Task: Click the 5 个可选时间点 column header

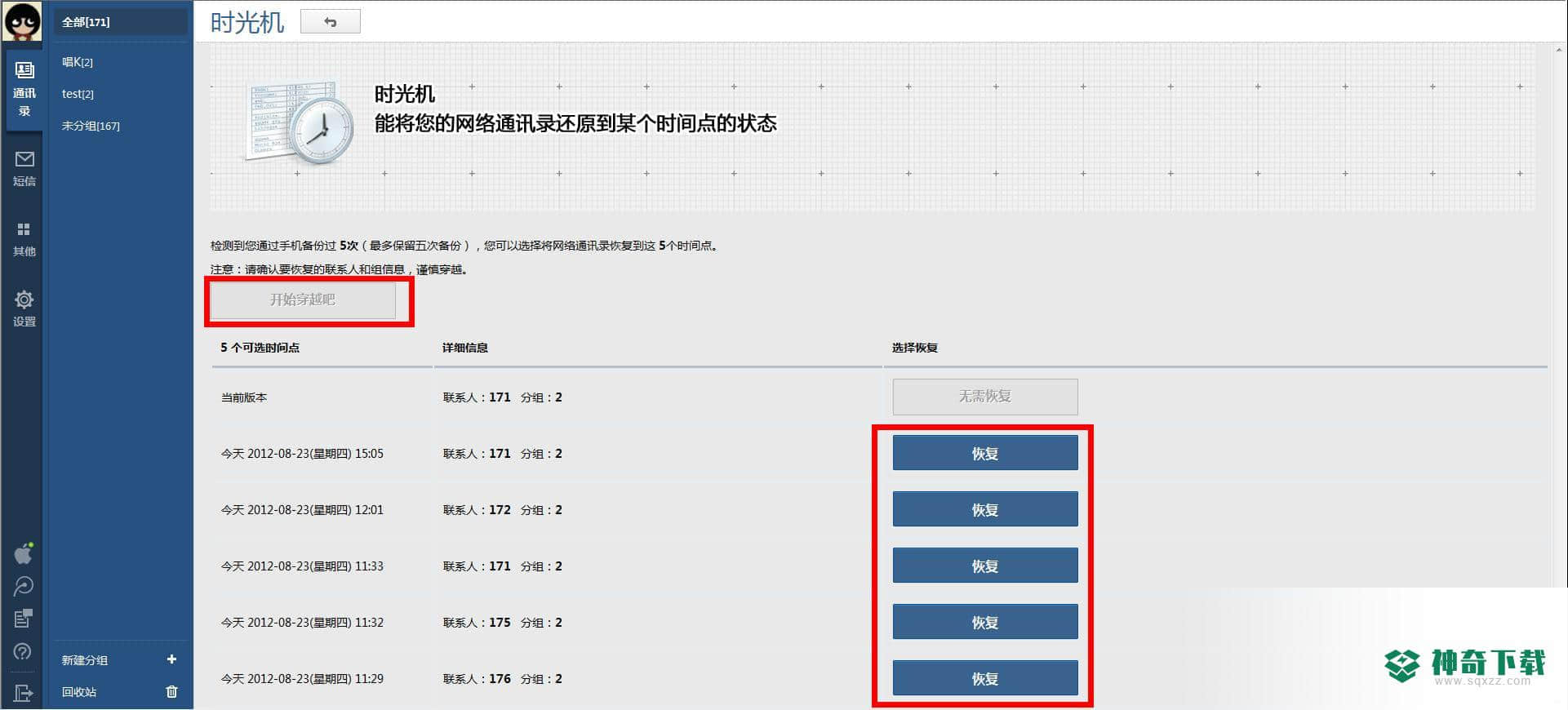Action: (260, 348)
